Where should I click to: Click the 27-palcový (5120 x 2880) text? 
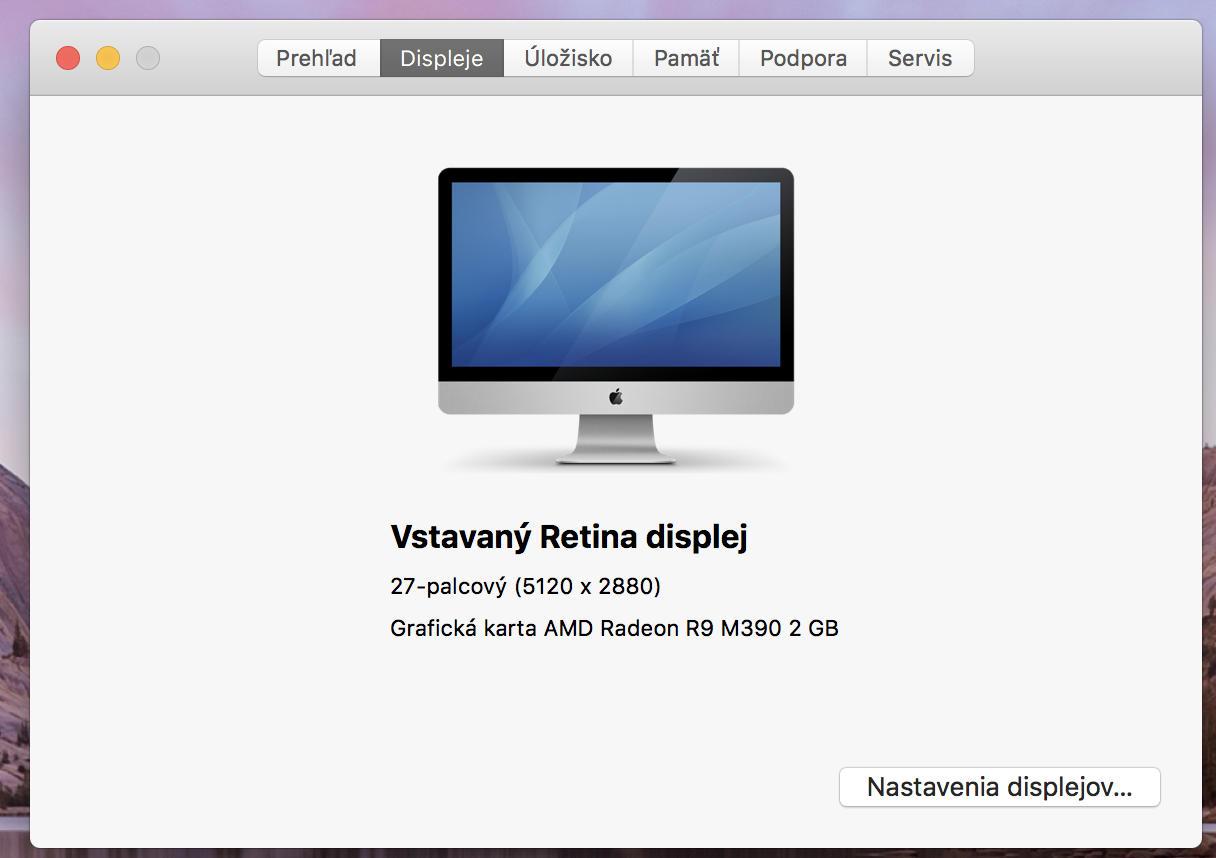526,586
